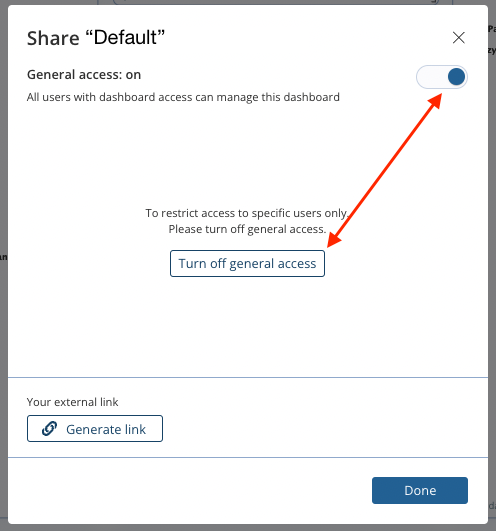Click the Generate link button
Screen dimensions: 496x531
click(x=95, y=429)
